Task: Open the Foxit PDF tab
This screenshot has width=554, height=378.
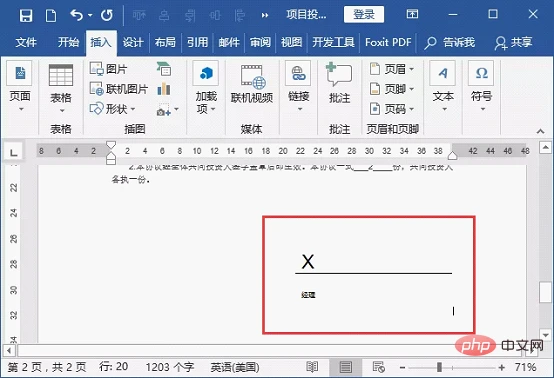Action: [x=388, y=42]
